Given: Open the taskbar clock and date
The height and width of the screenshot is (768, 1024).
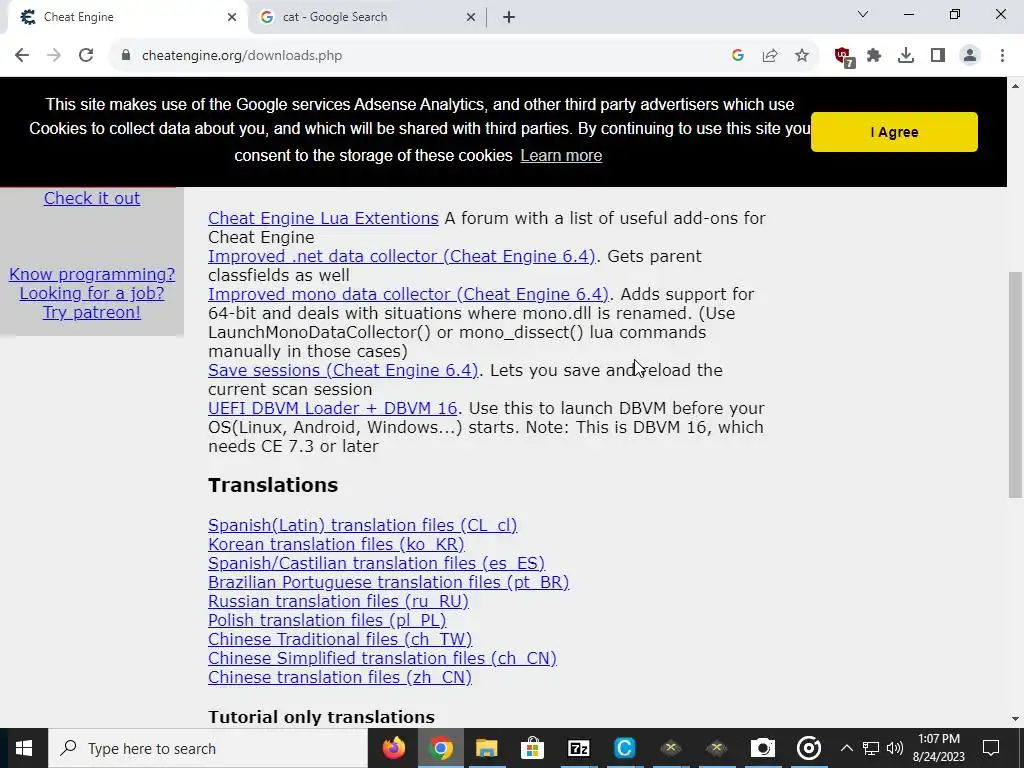Looking at the screenshot, I should (x=938, y=748).
